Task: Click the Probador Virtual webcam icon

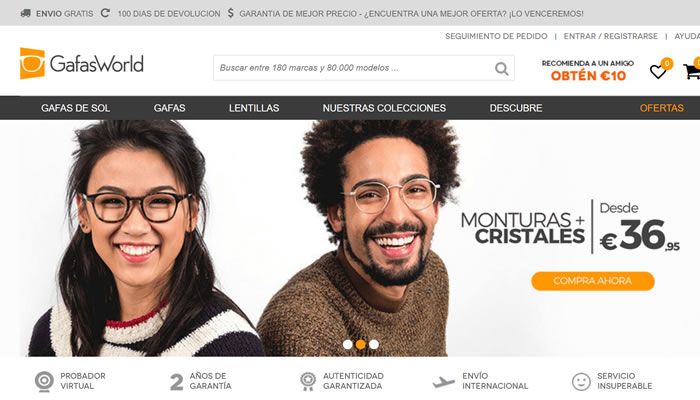Action: (x=44, y=382)
